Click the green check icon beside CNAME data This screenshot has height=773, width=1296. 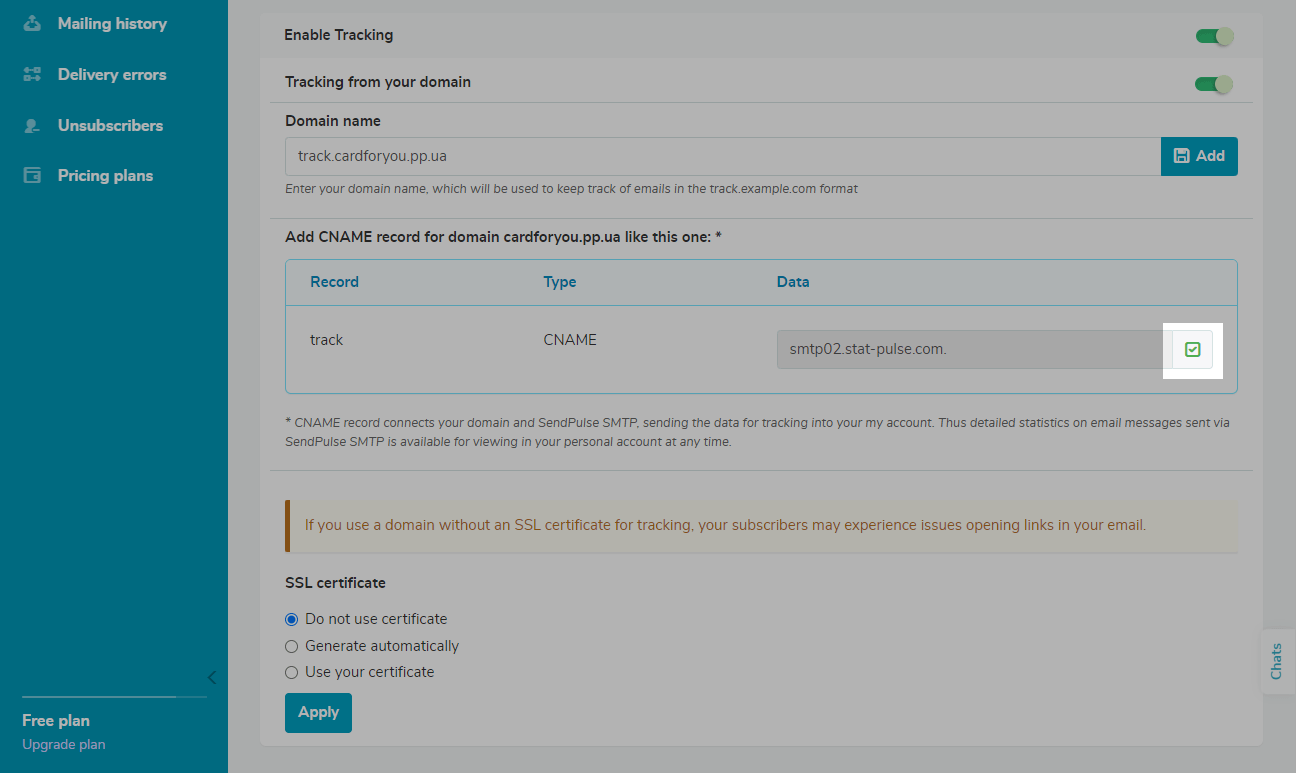(1192, 349)
